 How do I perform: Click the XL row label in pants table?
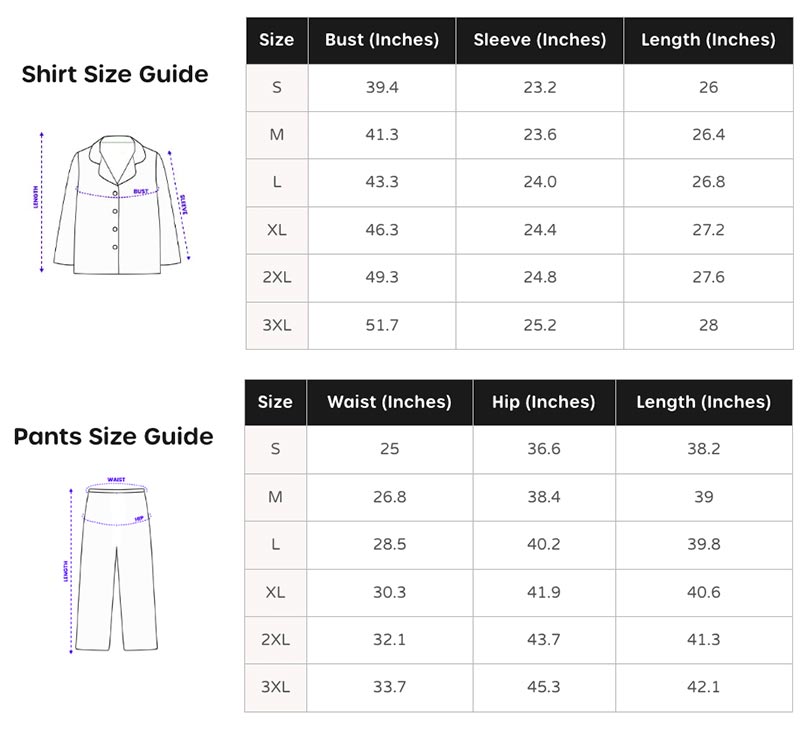pos(275,592)
